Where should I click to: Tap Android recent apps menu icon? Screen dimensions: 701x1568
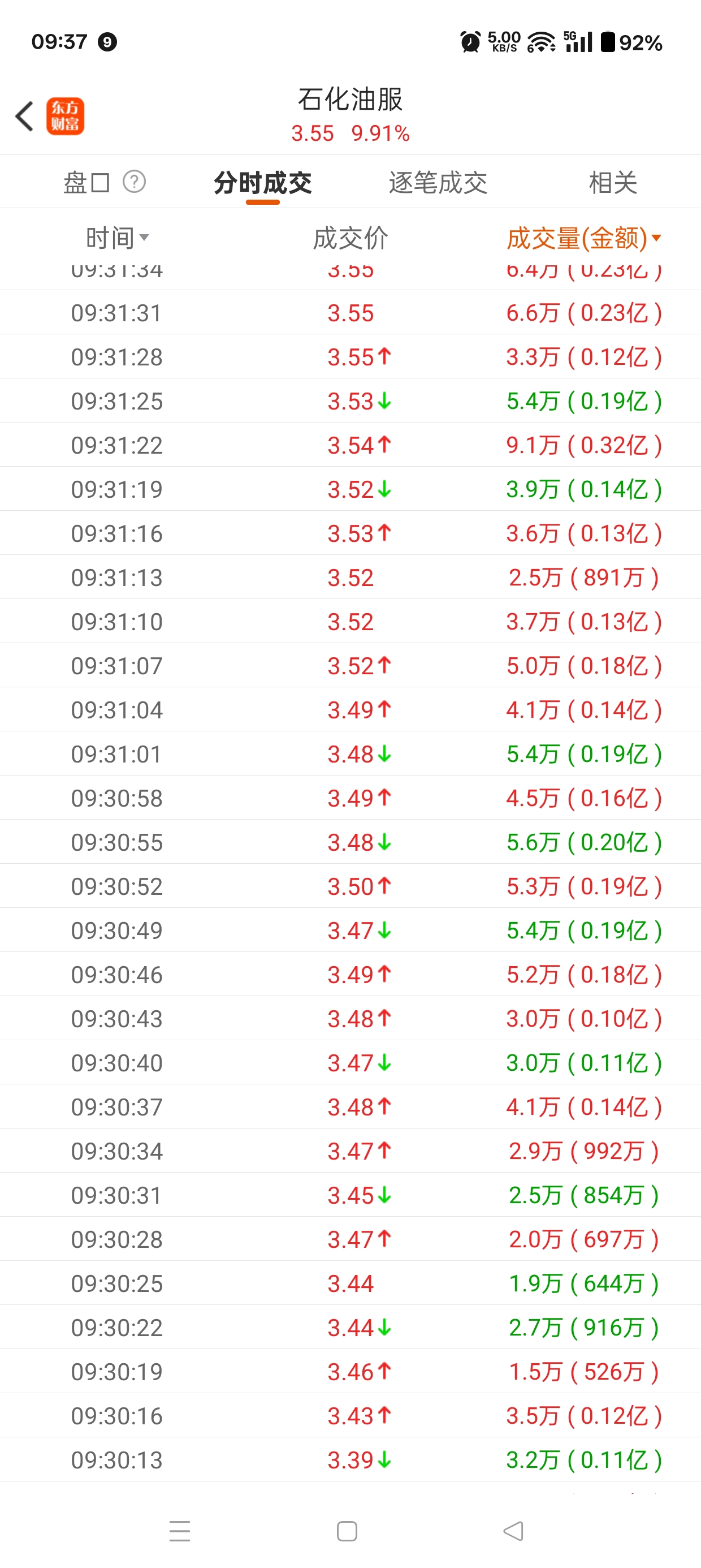[180, 1530]
